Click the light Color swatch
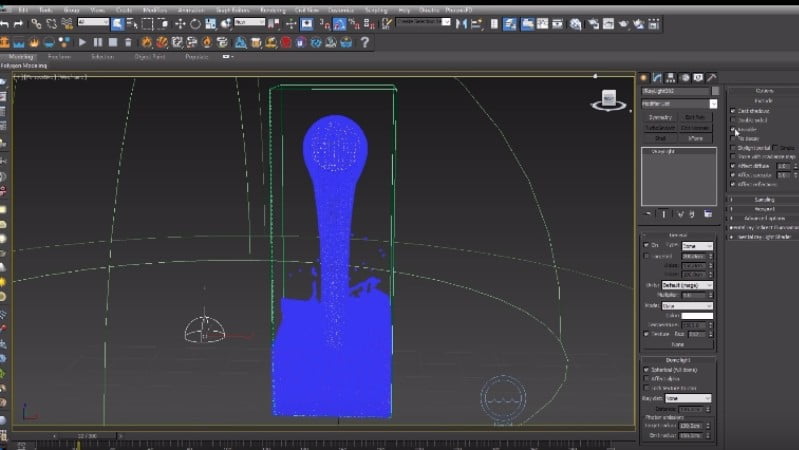The height and width of the screenshot is (450, 799). tap(697, 315)
